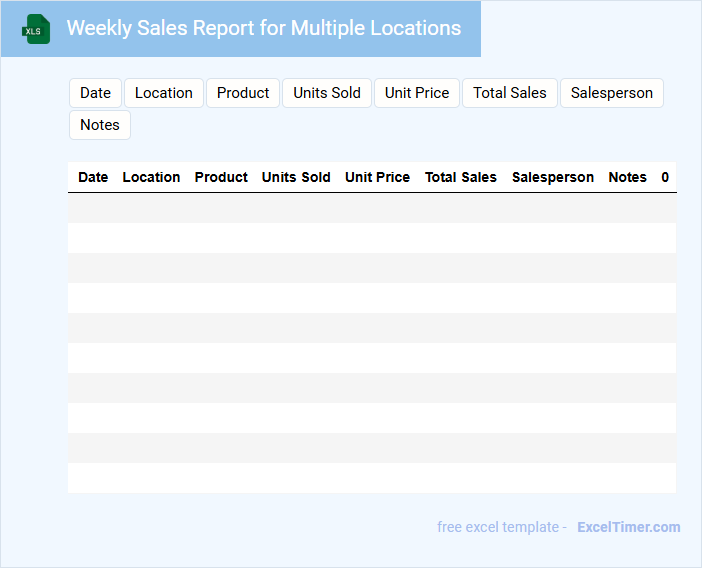Click the Units Sold tag
702x568 pixels.
[327, 93]
